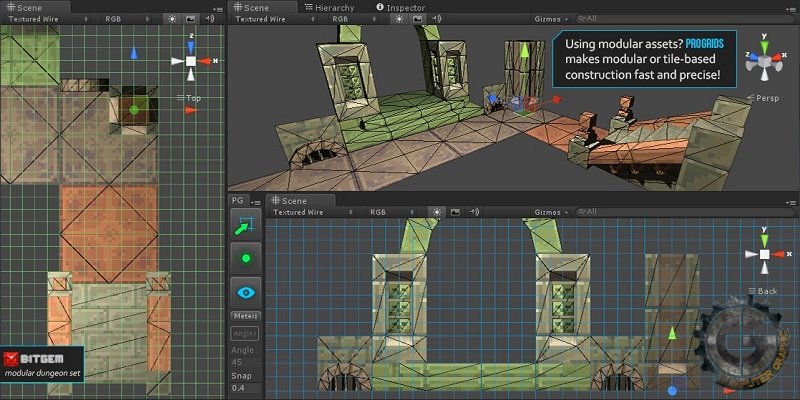Toggle audio speaker icon in bottom panel
Screen dimensions: 800x400
(x=474, y=212)
